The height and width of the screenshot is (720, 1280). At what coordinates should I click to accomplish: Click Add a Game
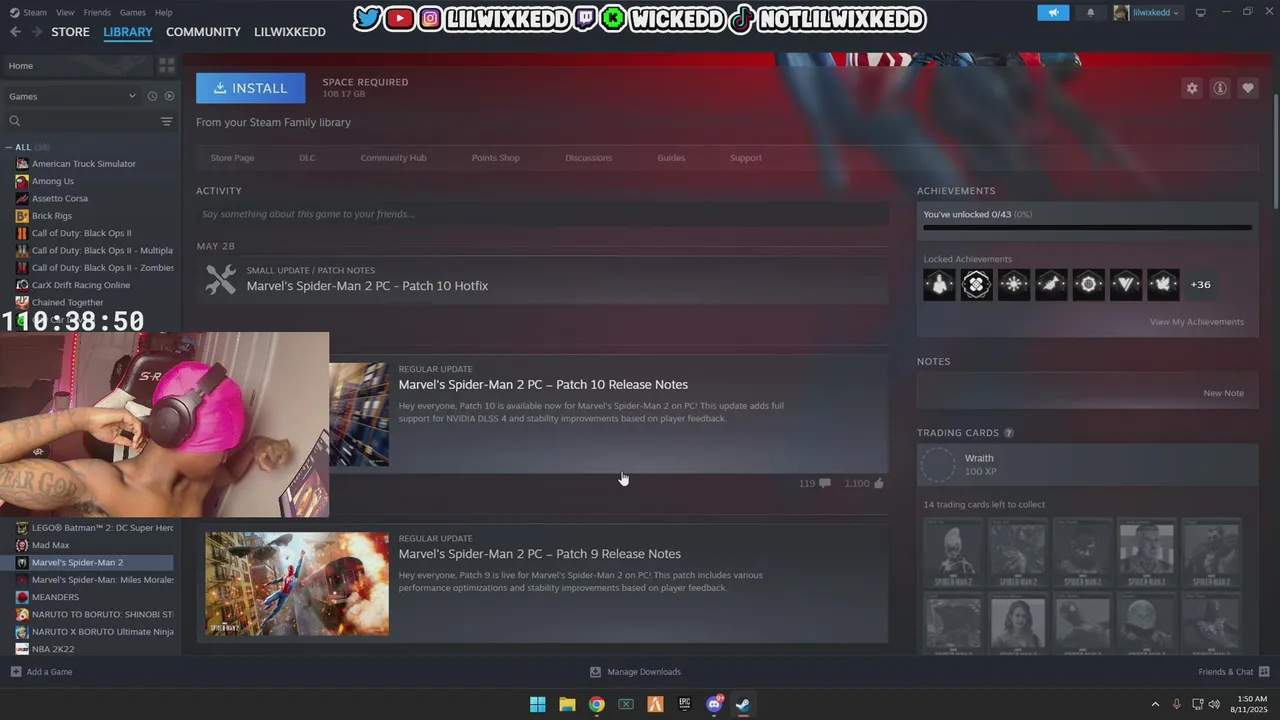pyautogui.click(x=41, y=672)
